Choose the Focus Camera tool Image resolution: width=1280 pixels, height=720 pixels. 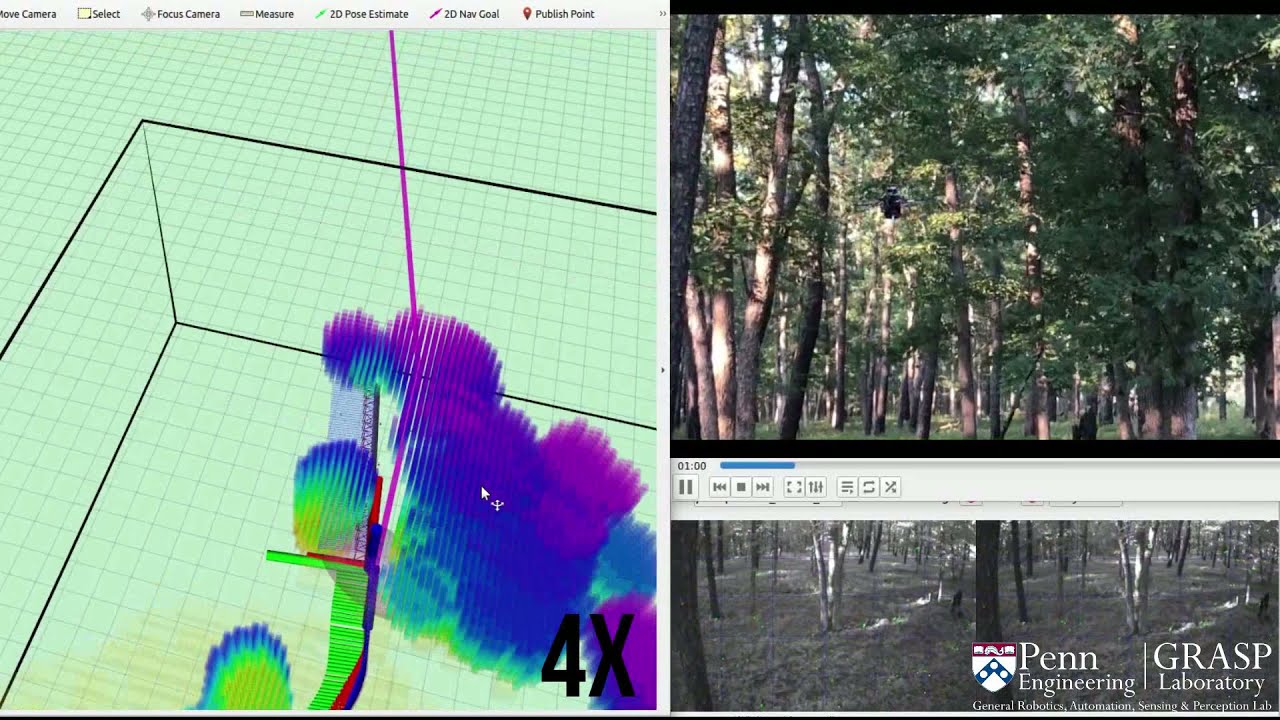pos(181,14)
